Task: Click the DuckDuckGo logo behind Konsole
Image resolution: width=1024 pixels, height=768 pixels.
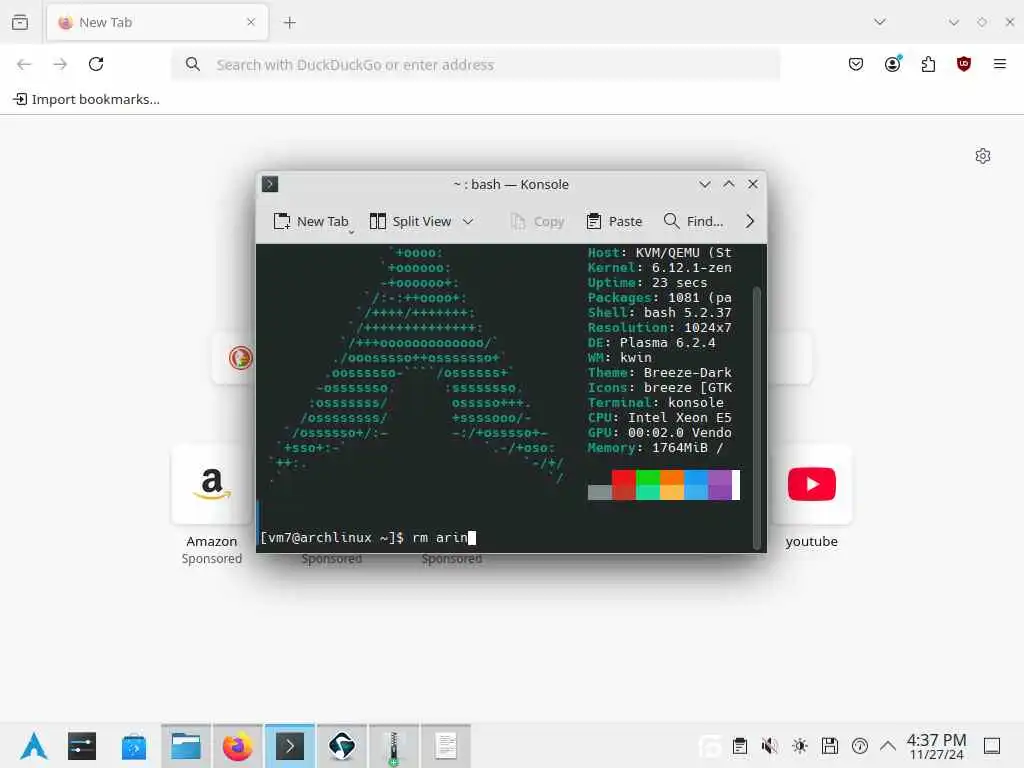Action: 240,358
